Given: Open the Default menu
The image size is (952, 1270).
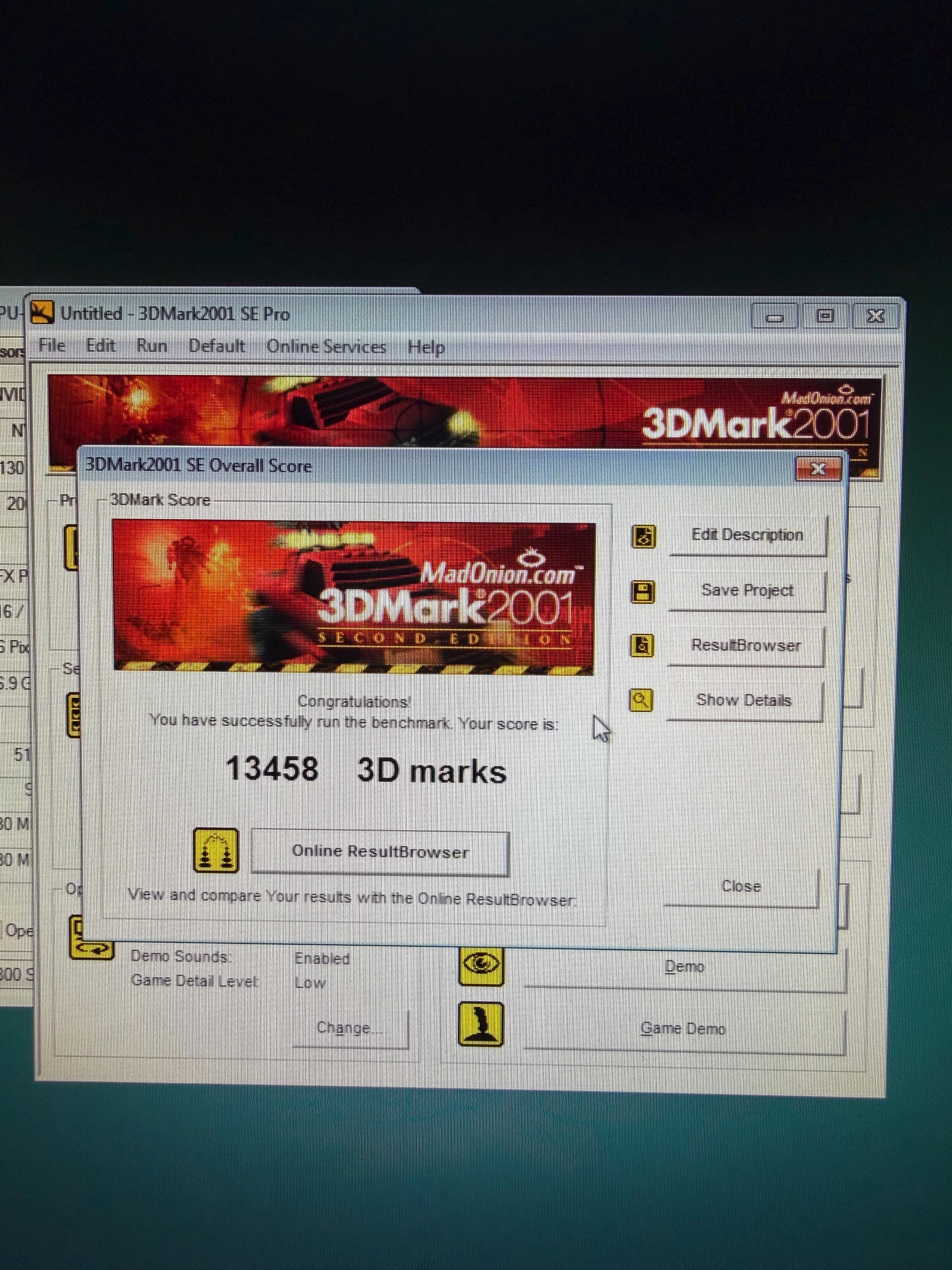Looking at the screenshot, I should click(x=217, y=346).
